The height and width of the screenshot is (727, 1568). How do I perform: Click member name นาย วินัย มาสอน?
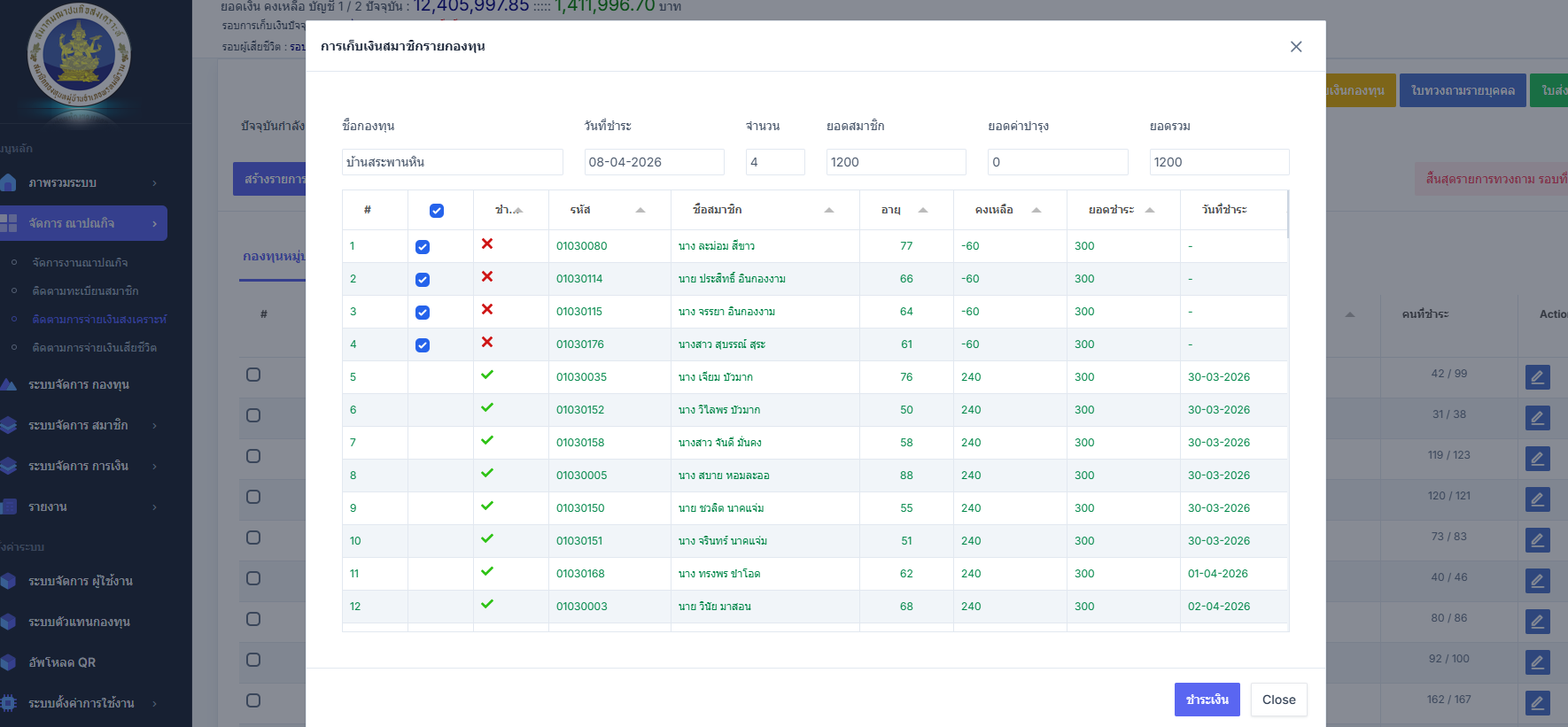click(715, 607)
